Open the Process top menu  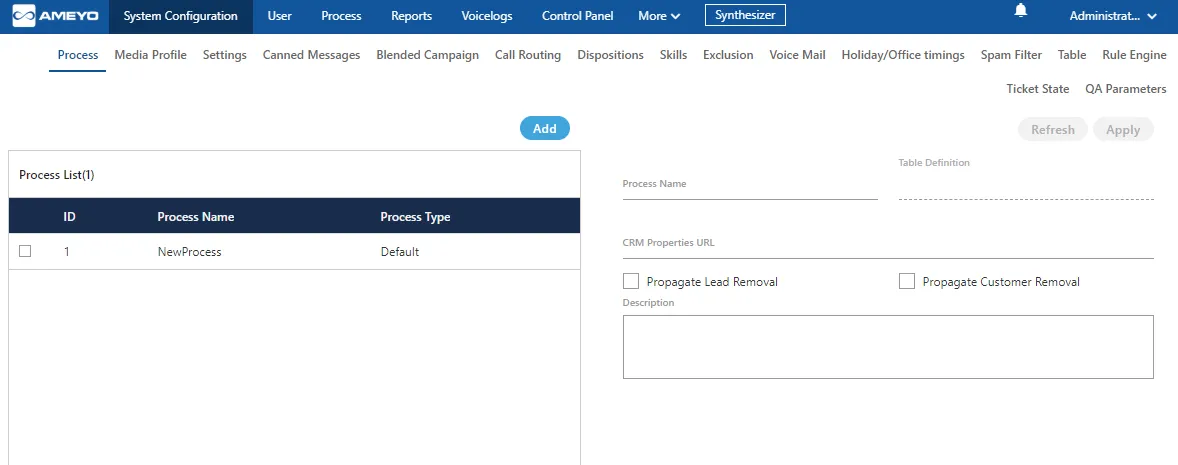[341, 16]
